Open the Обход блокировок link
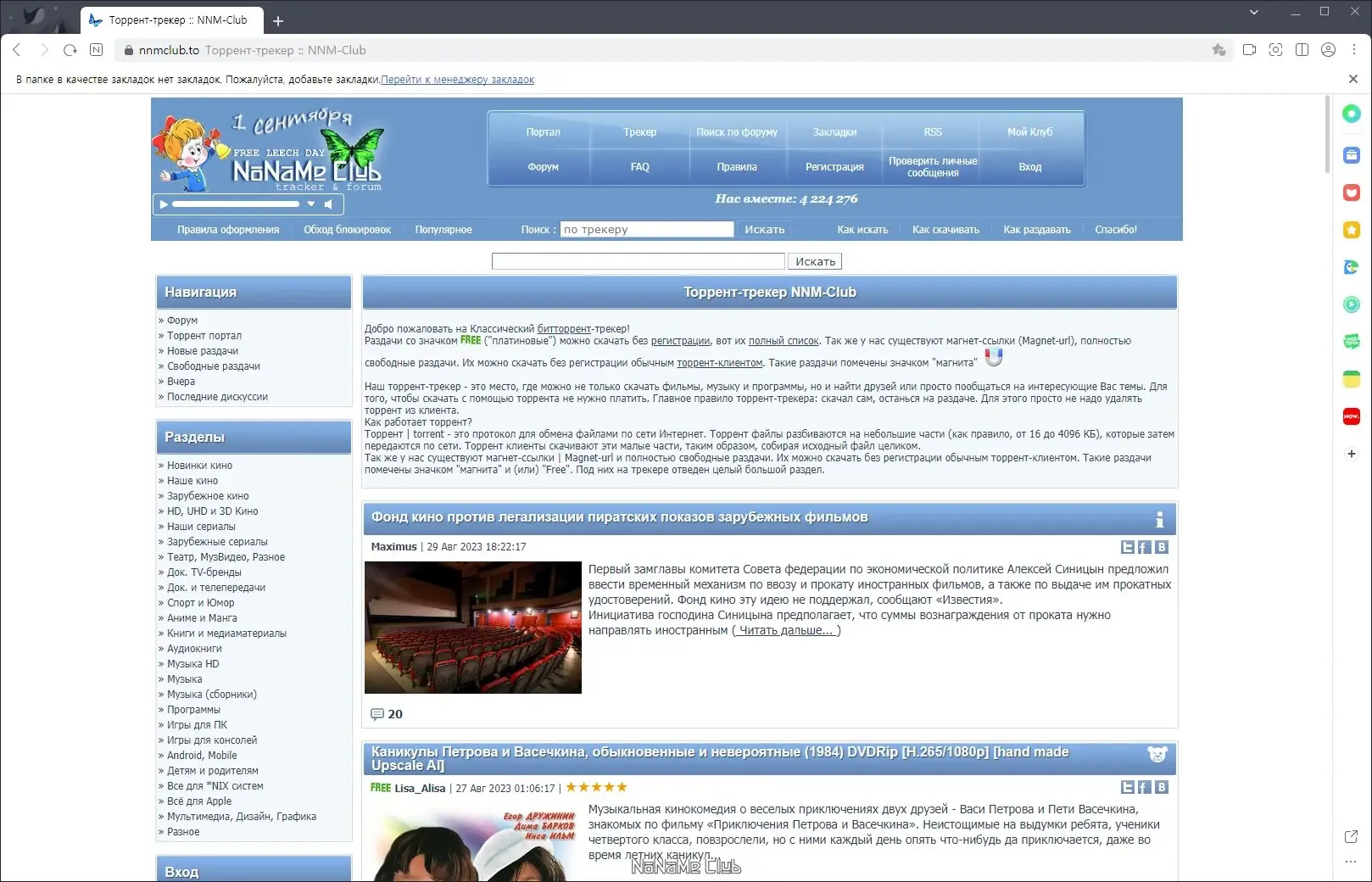The image size is (1372, 882). pos(348,230)
